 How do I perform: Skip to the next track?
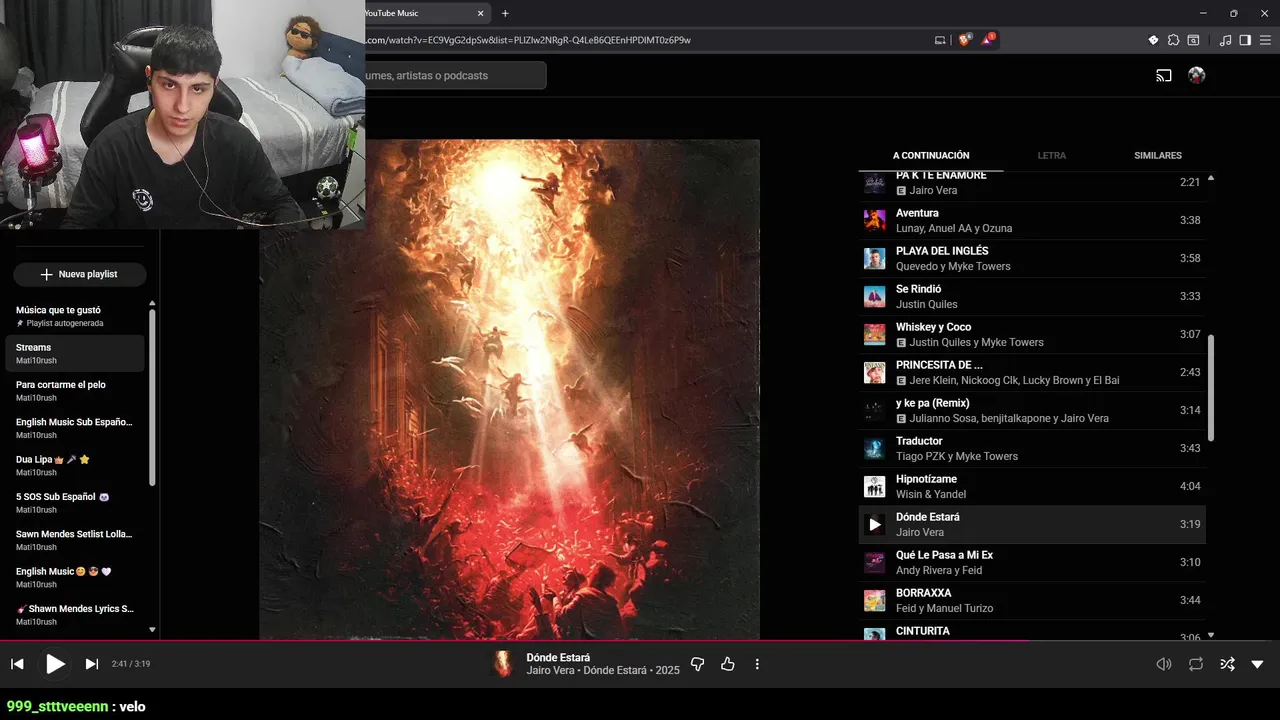coord(92,664)
